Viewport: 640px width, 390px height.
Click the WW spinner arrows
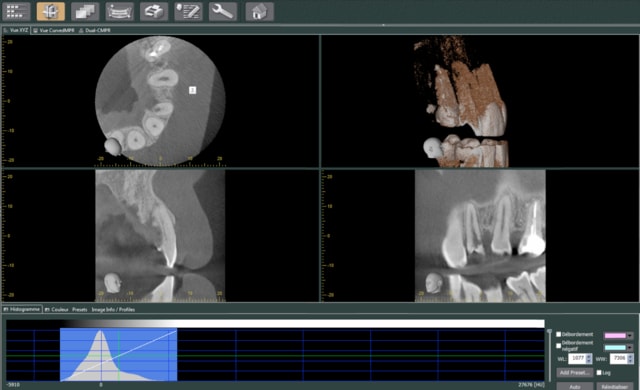[630, 359]
